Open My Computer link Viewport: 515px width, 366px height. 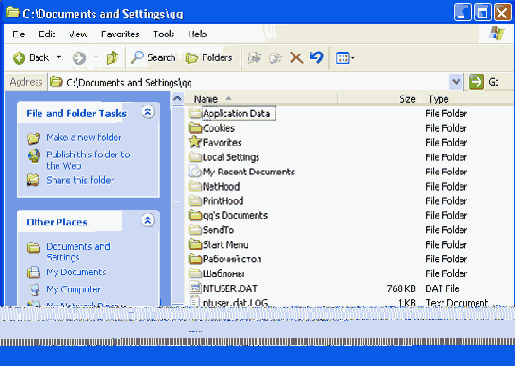tap(73, 289)
